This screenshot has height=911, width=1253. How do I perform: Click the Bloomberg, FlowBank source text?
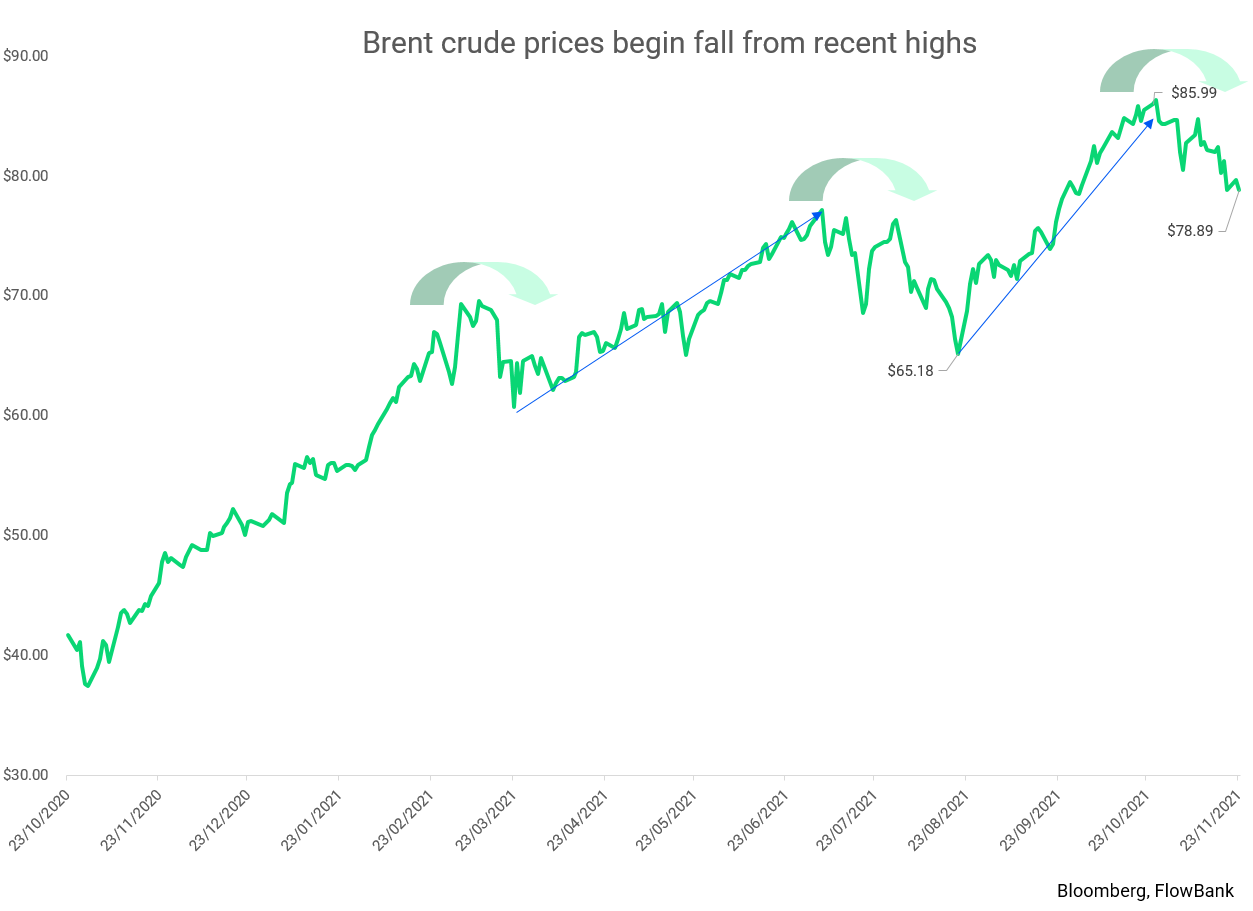[x=1145, y=890]
